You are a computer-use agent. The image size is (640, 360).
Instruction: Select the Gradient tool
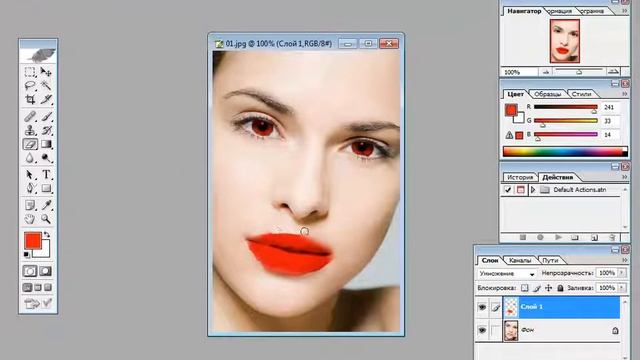coord(46,144)
